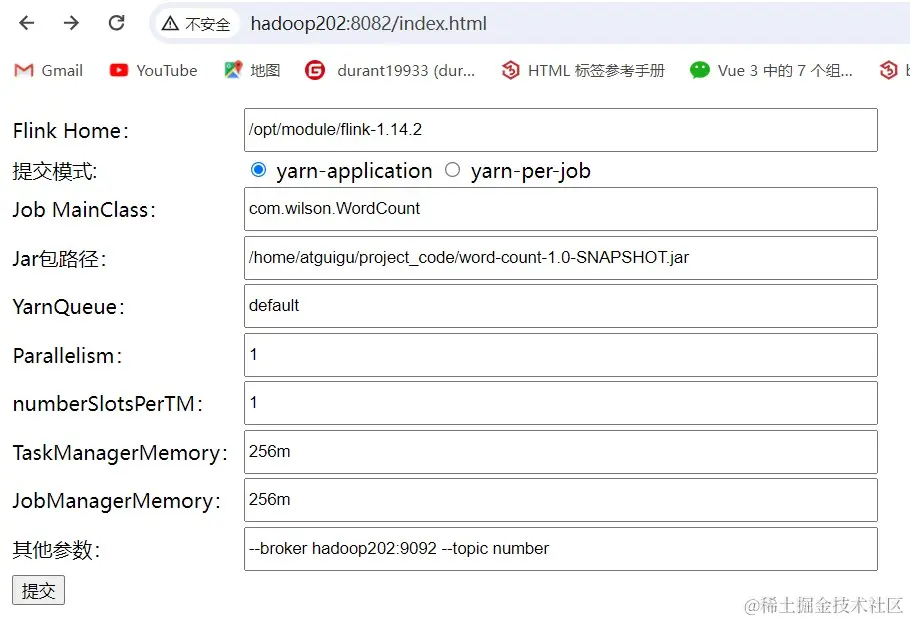Click the "Jar包路径:" label
The height and width of the screenshot is (622, 910).
click(60, 258)
